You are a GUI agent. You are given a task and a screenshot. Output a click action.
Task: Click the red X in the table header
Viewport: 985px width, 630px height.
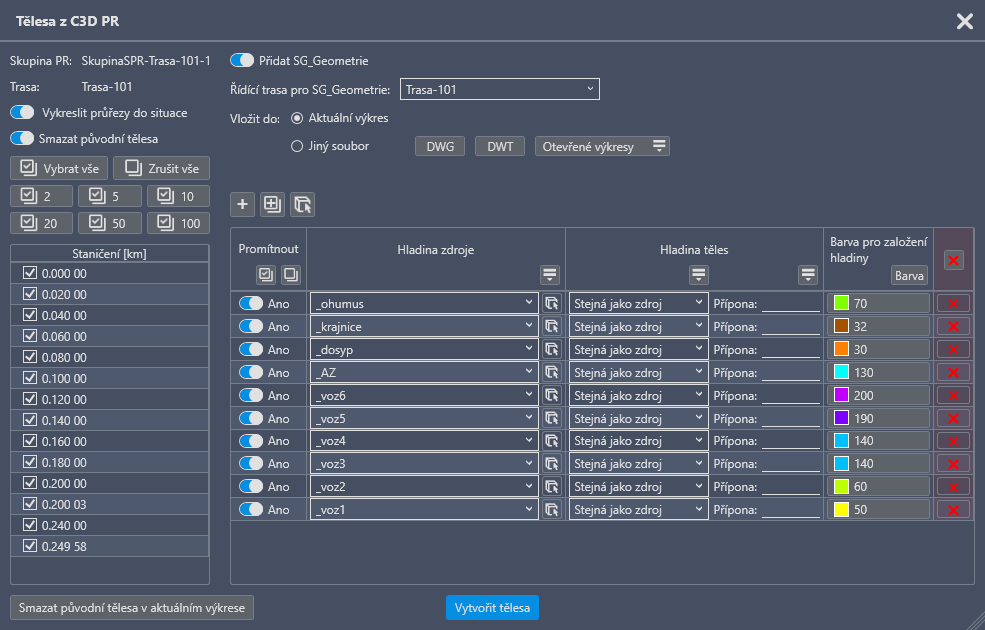[954, 260]
